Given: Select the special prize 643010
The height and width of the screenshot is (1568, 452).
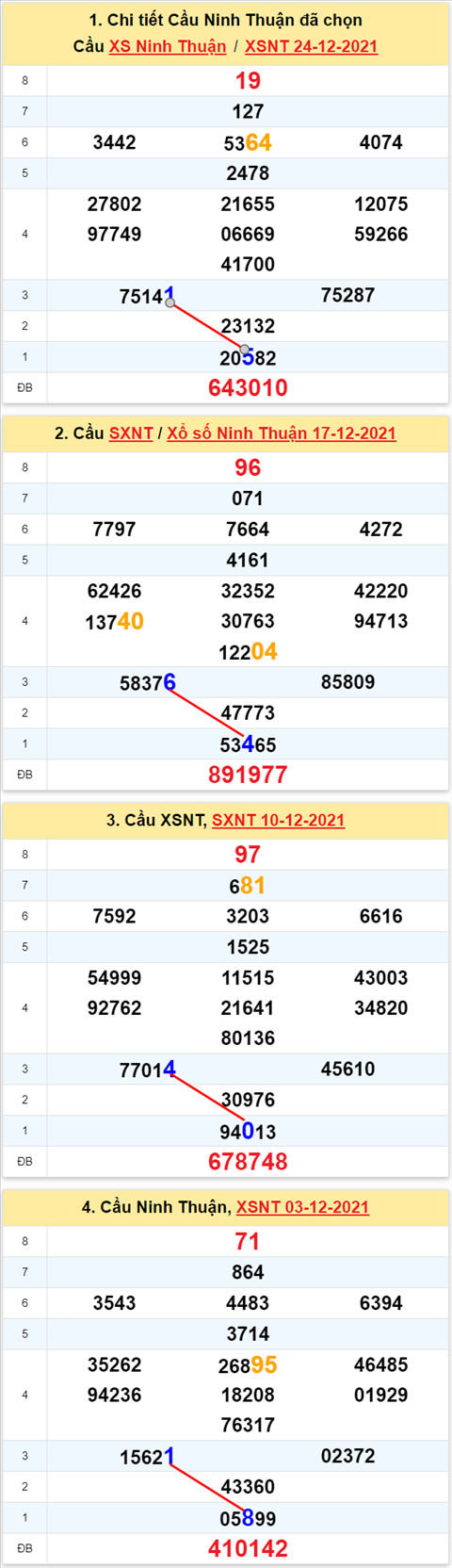Looking at the screenshot, I should tap(248, 387).
